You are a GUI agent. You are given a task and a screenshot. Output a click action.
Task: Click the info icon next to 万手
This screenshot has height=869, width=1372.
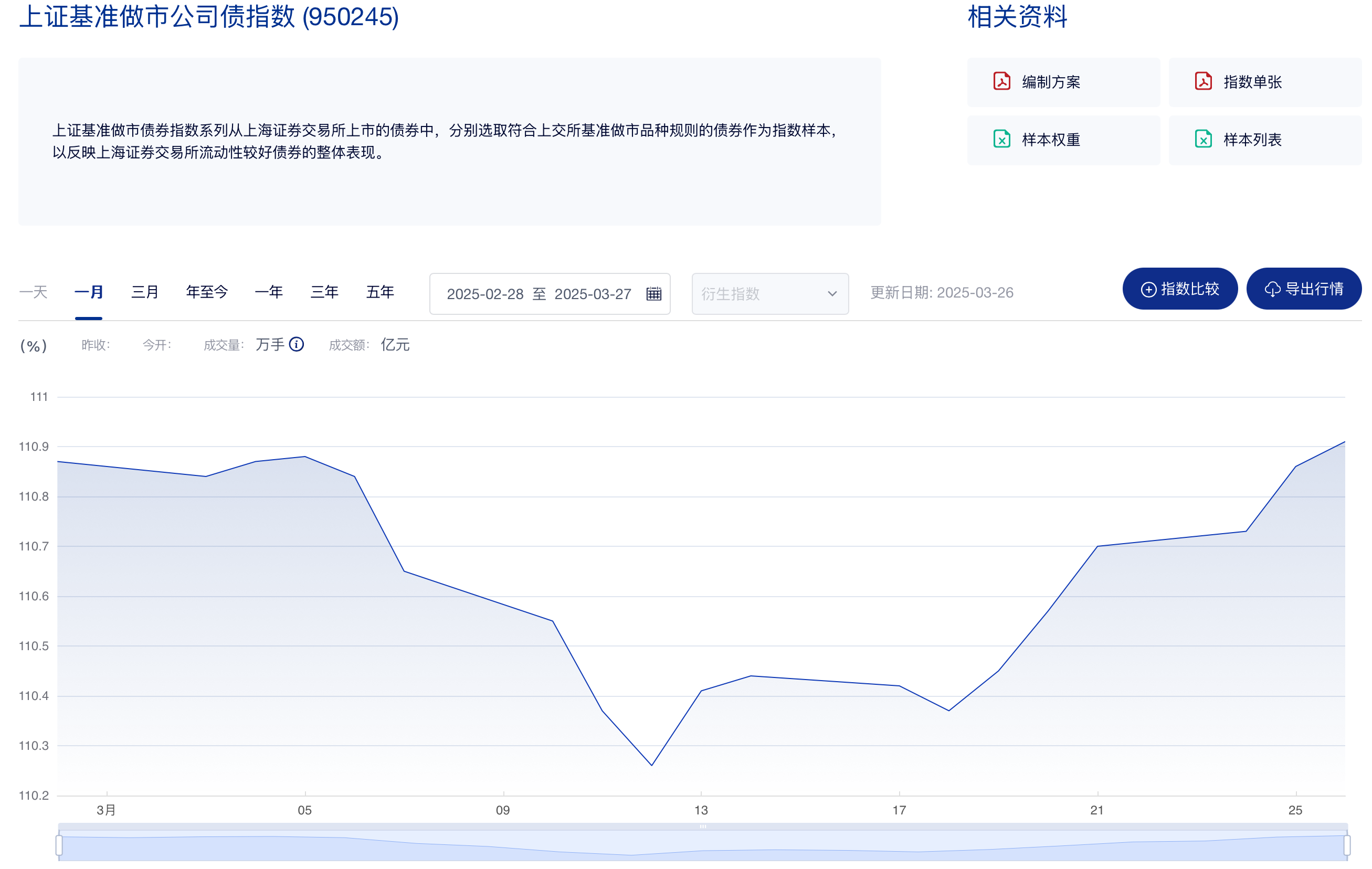click(296, 344)
